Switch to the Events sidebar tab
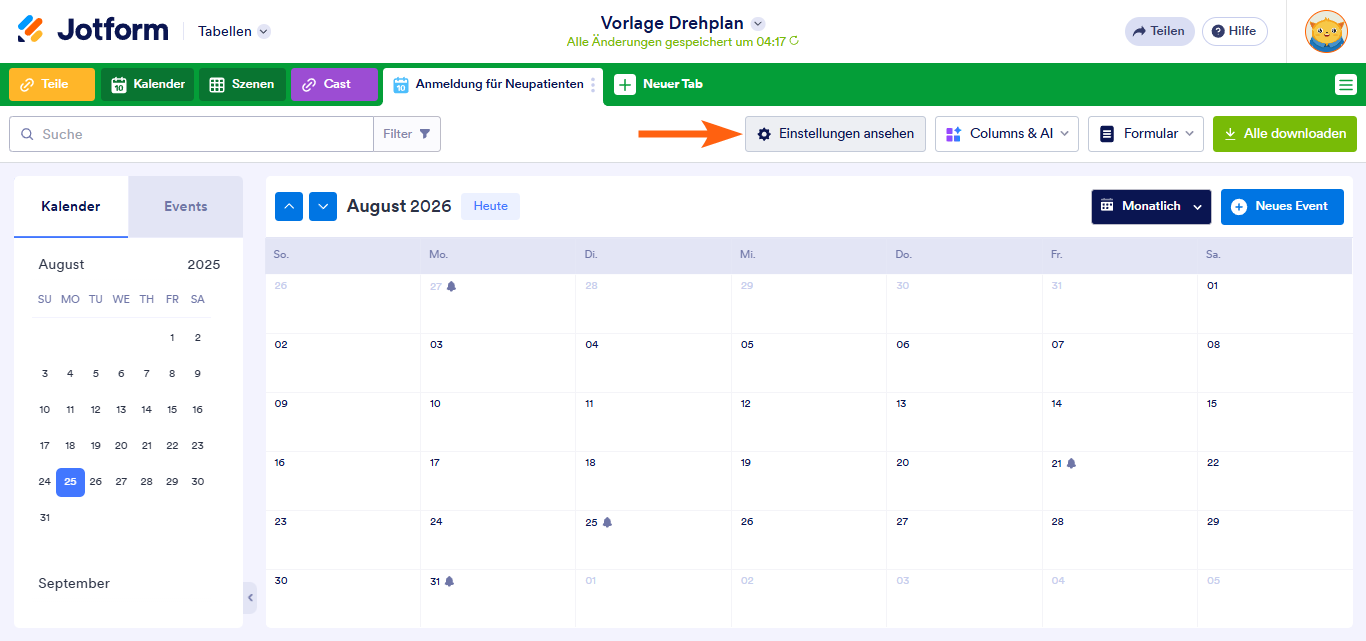This screenshot has height=641, width=1366. coord(185,207)
